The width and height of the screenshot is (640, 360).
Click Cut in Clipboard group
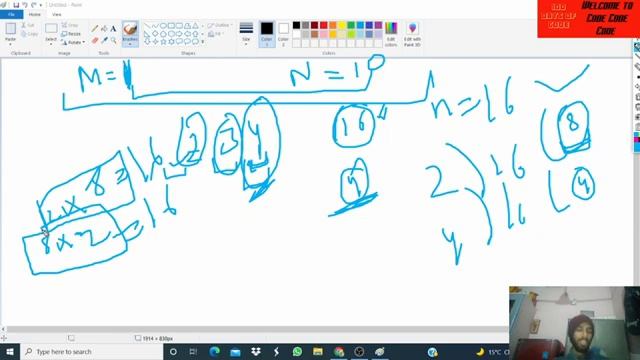pyautogui.click(x=28, y=25)
